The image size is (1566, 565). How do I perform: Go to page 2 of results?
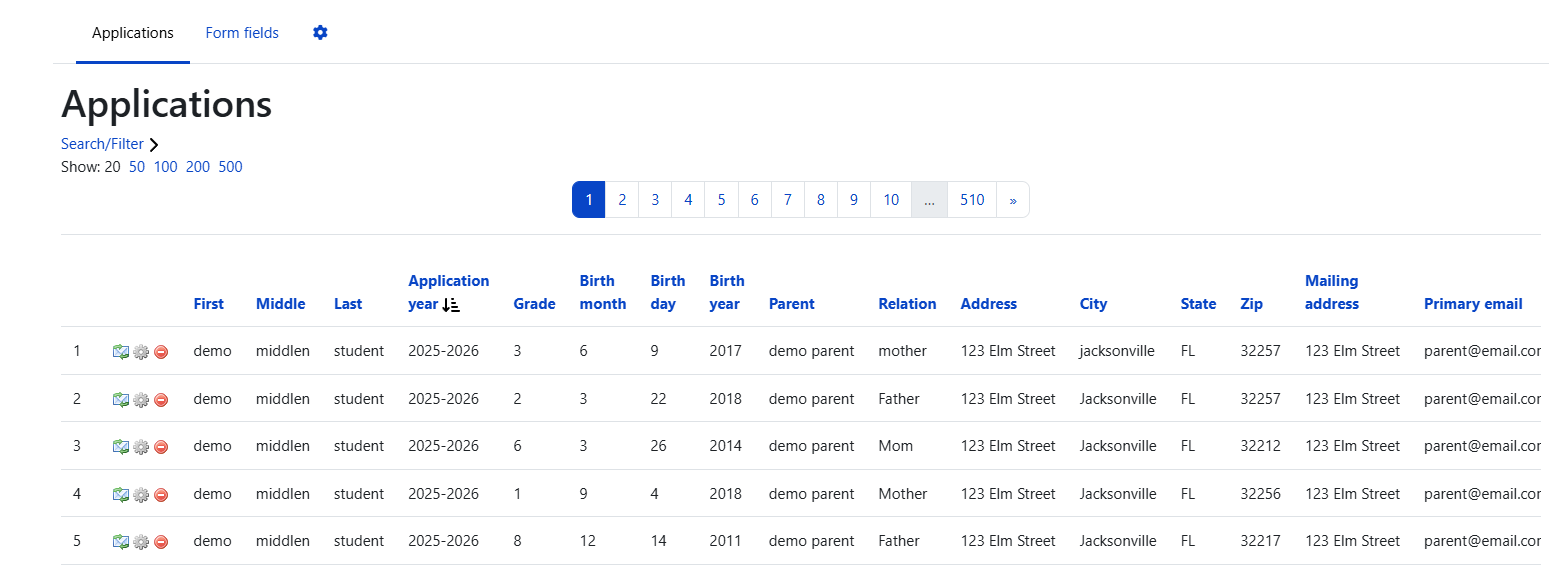tap(622, 200)
